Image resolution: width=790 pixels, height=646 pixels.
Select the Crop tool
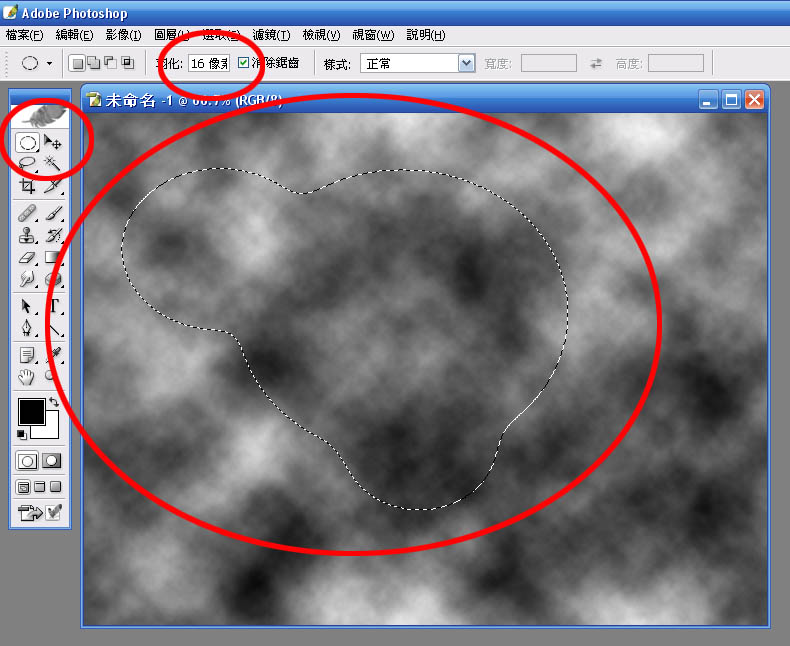click(x=28, y=186)
